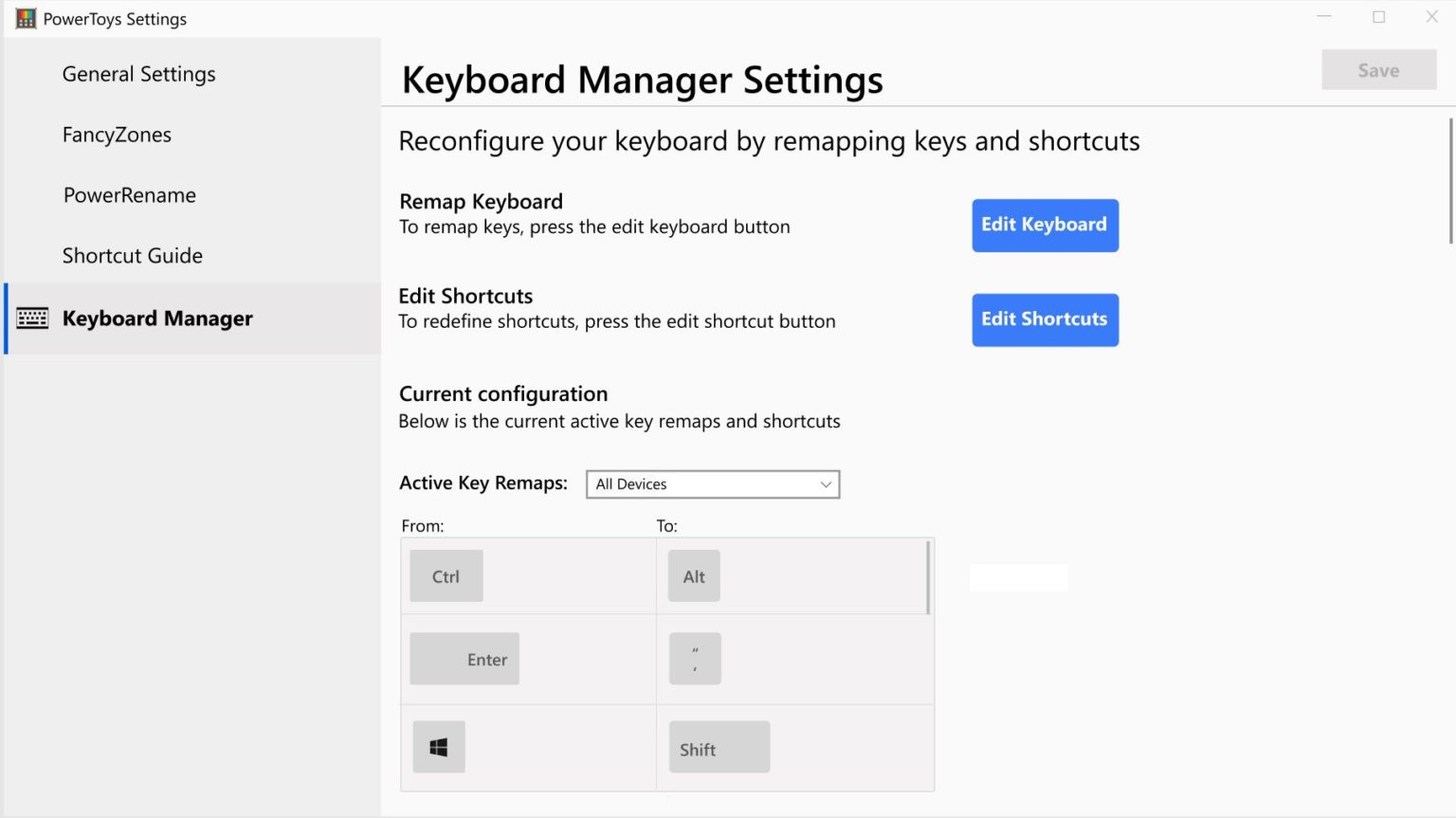Expand the device filter chevron
The height and width of the screenshot is (818, 1456).
coord(826,483)
